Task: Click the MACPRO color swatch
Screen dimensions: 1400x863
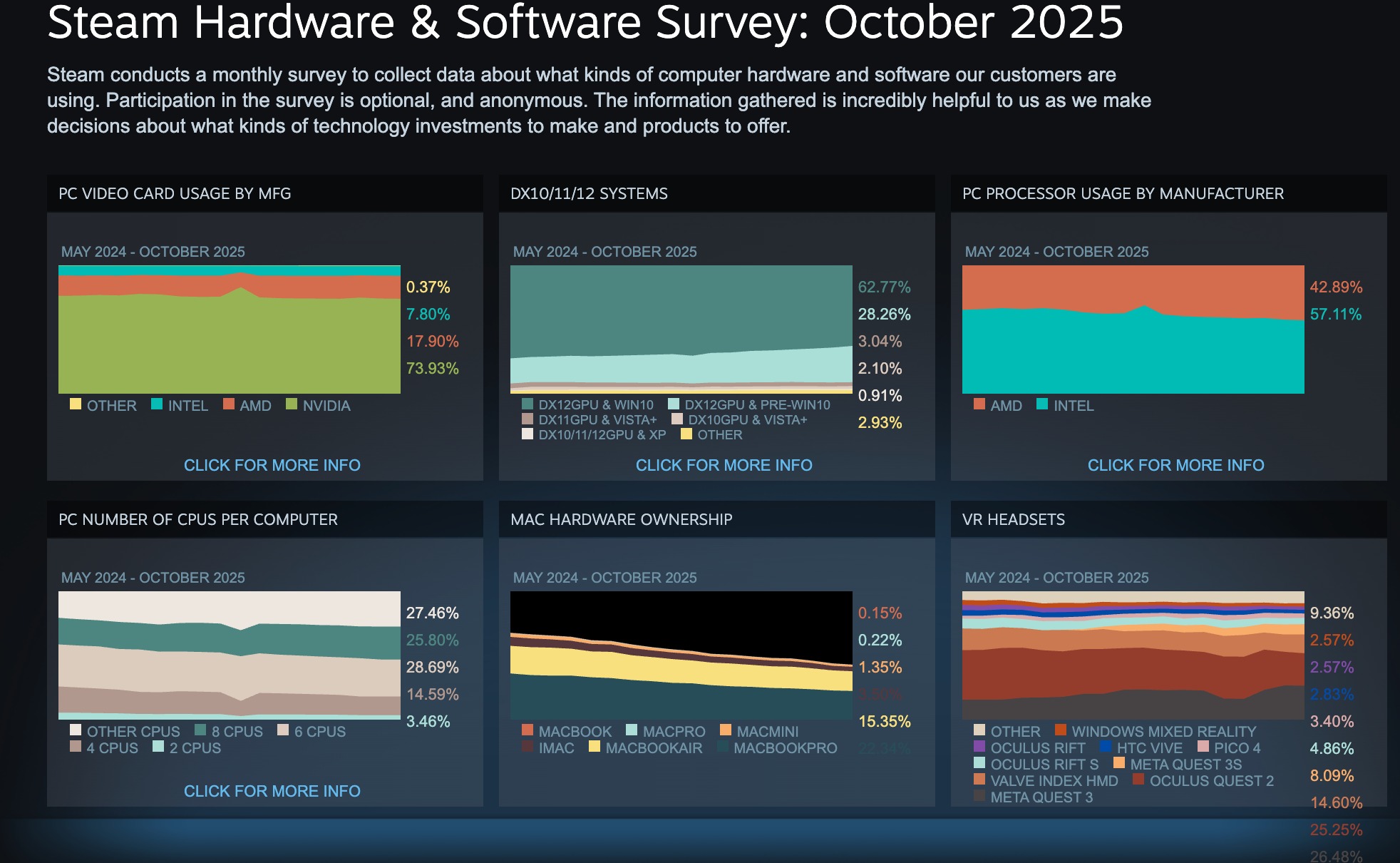Action: pos(633,731)
